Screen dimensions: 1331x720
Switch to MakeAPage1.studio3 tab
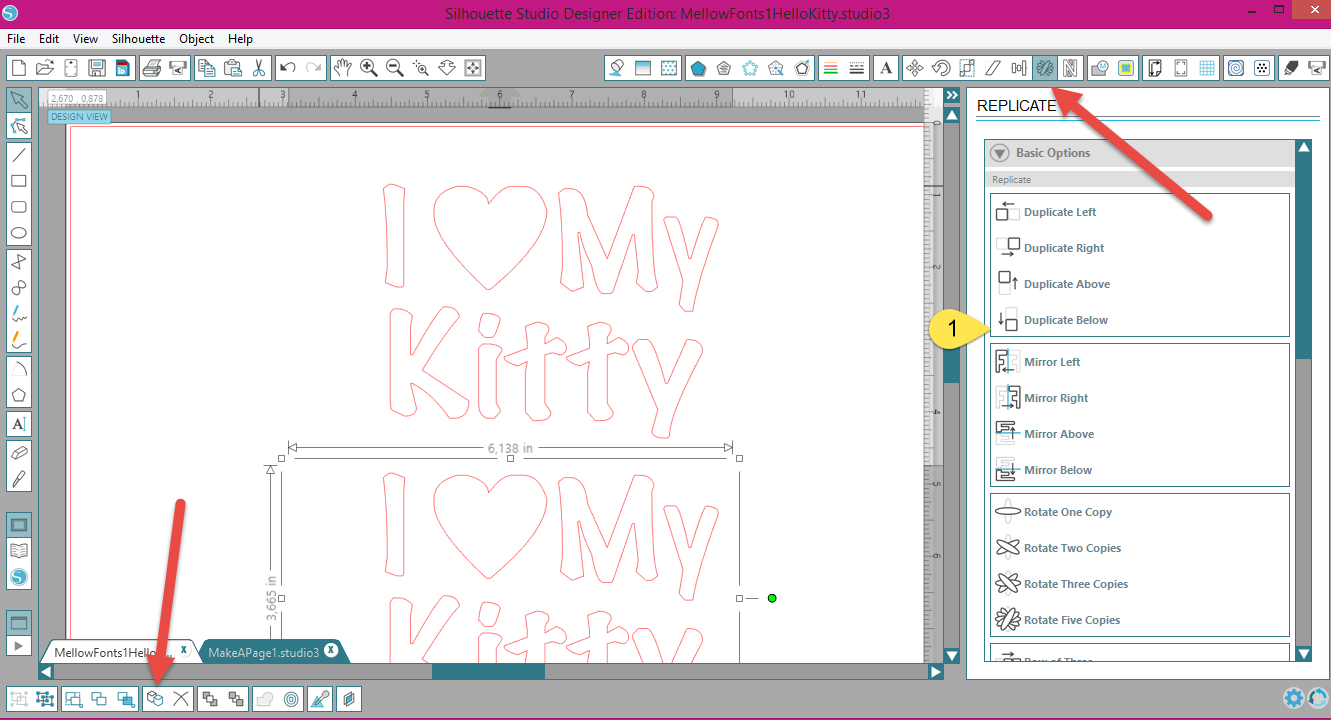[x=263, y=652]
